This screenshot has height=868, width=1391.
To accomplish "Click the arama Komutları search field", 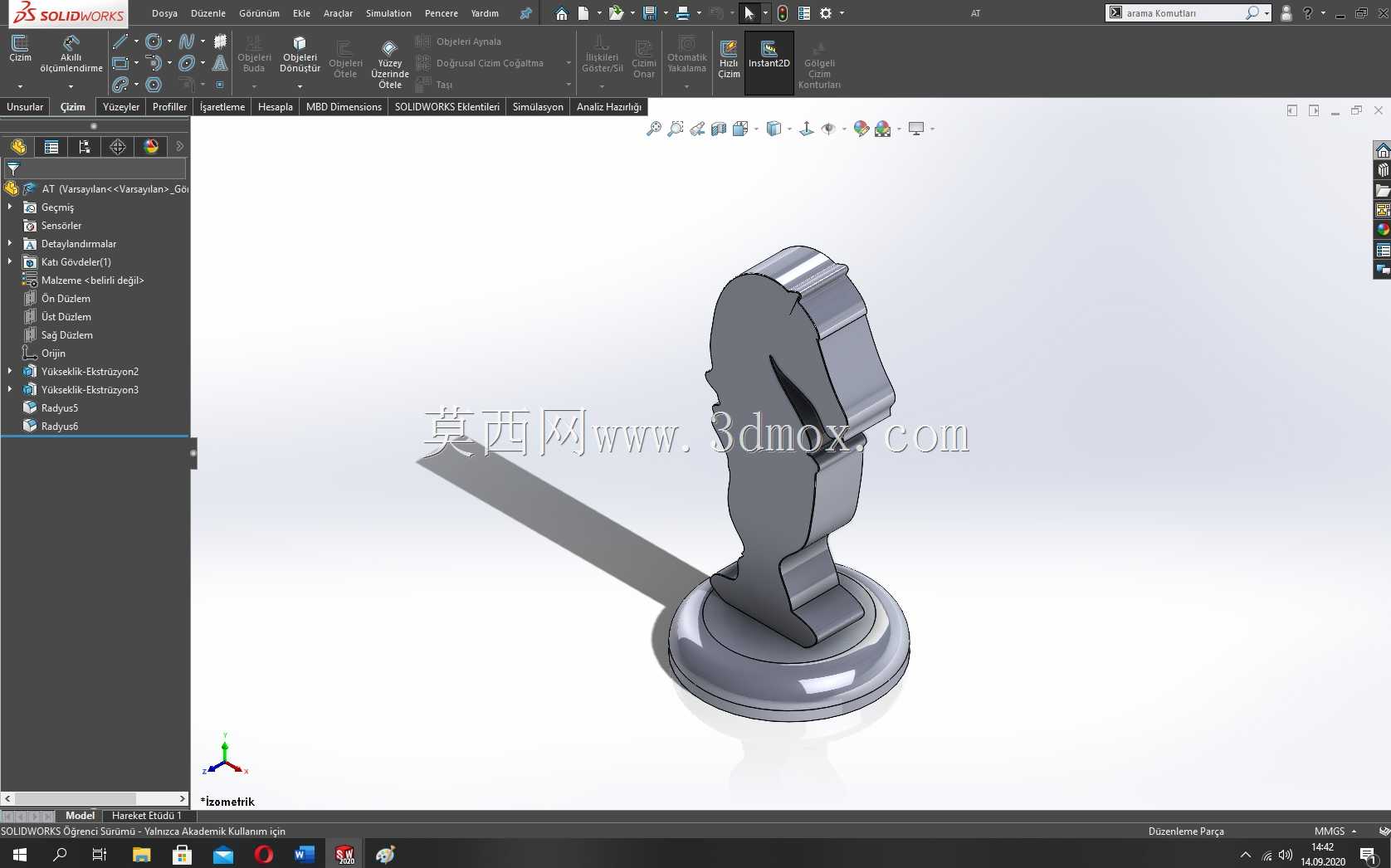I will 1188,13.
